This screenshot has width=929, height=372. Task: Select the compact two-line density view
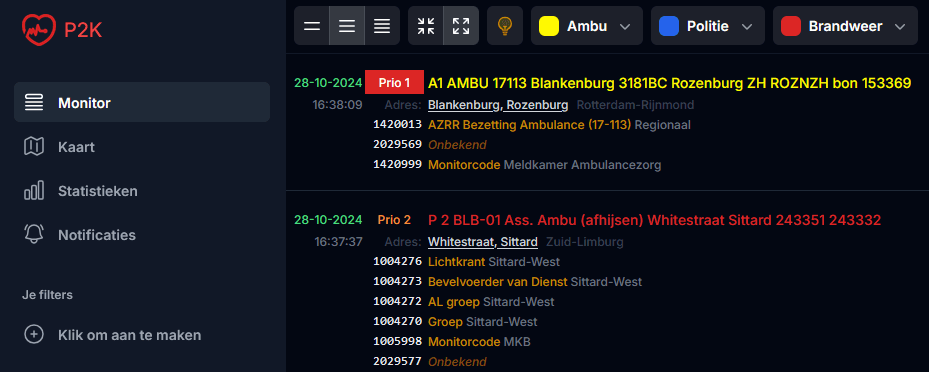coord(312,26)
